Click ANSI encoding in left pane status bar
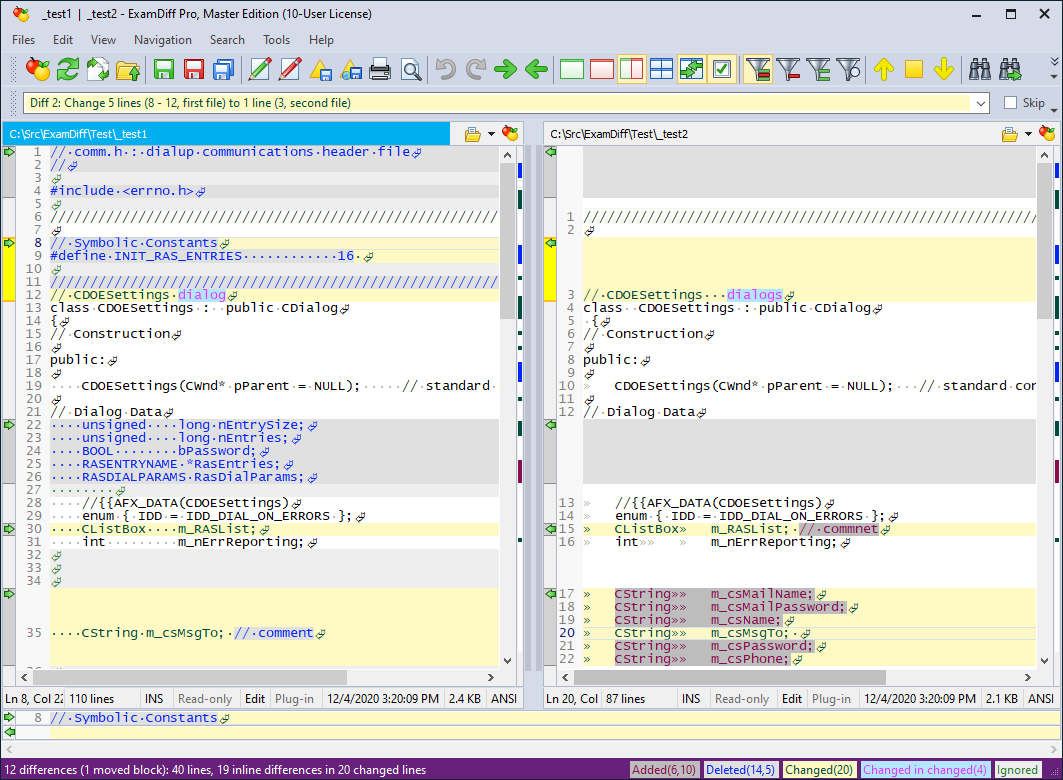Image resolution: width=1063 pixels, height=780 pixels. coord(504,699)
